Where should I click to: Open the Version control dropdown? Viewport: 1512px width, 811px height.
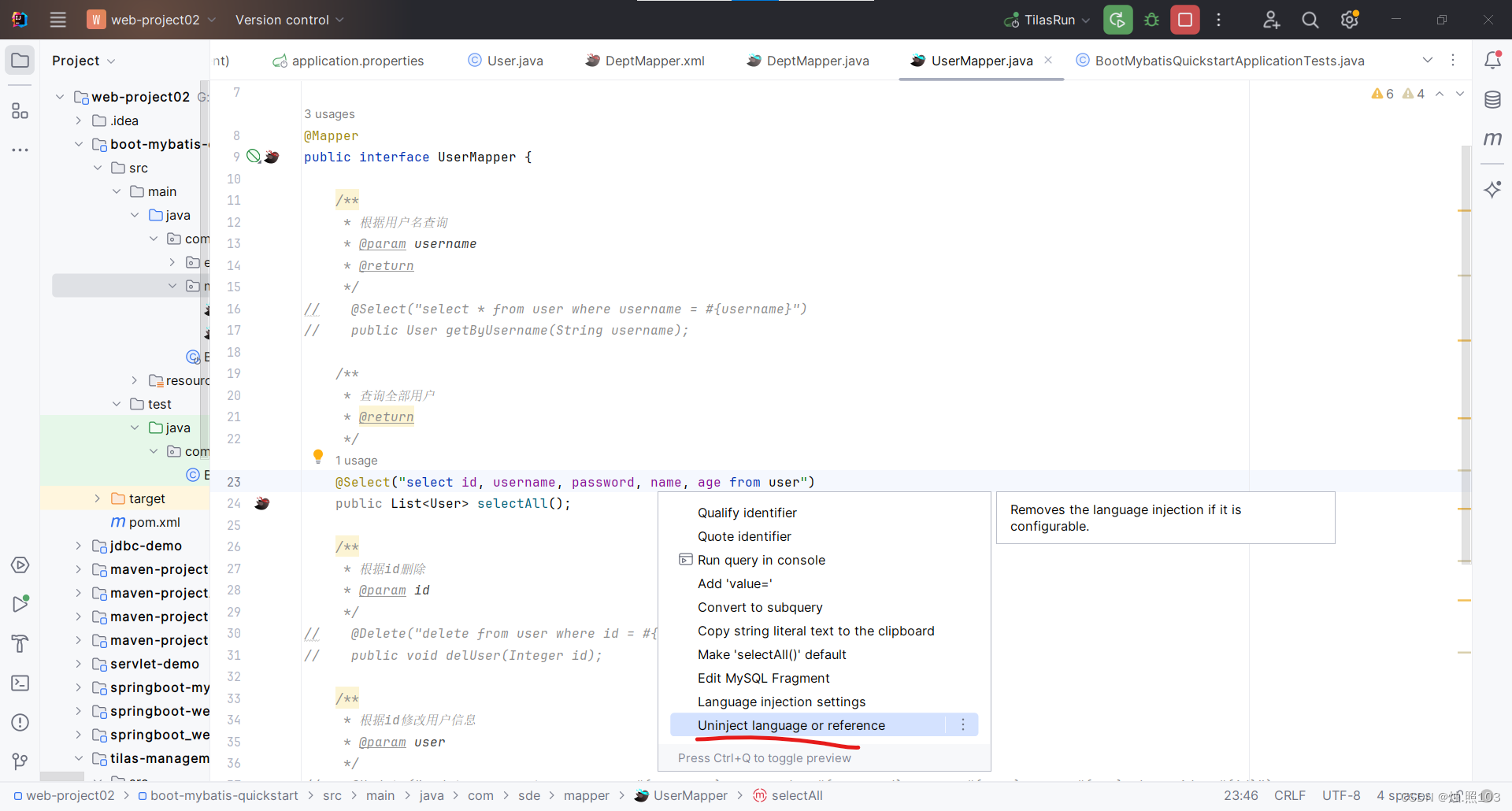pyautogui.click(x=289, y=20)
